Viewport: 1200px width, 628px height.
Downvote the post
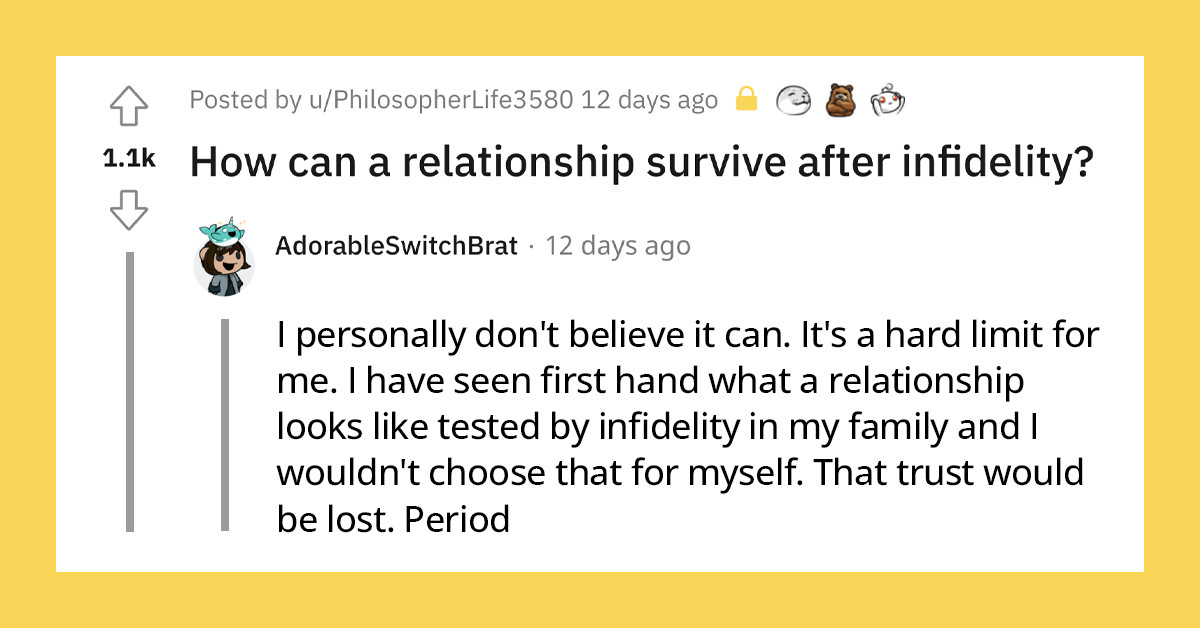[x=130, y=210]
